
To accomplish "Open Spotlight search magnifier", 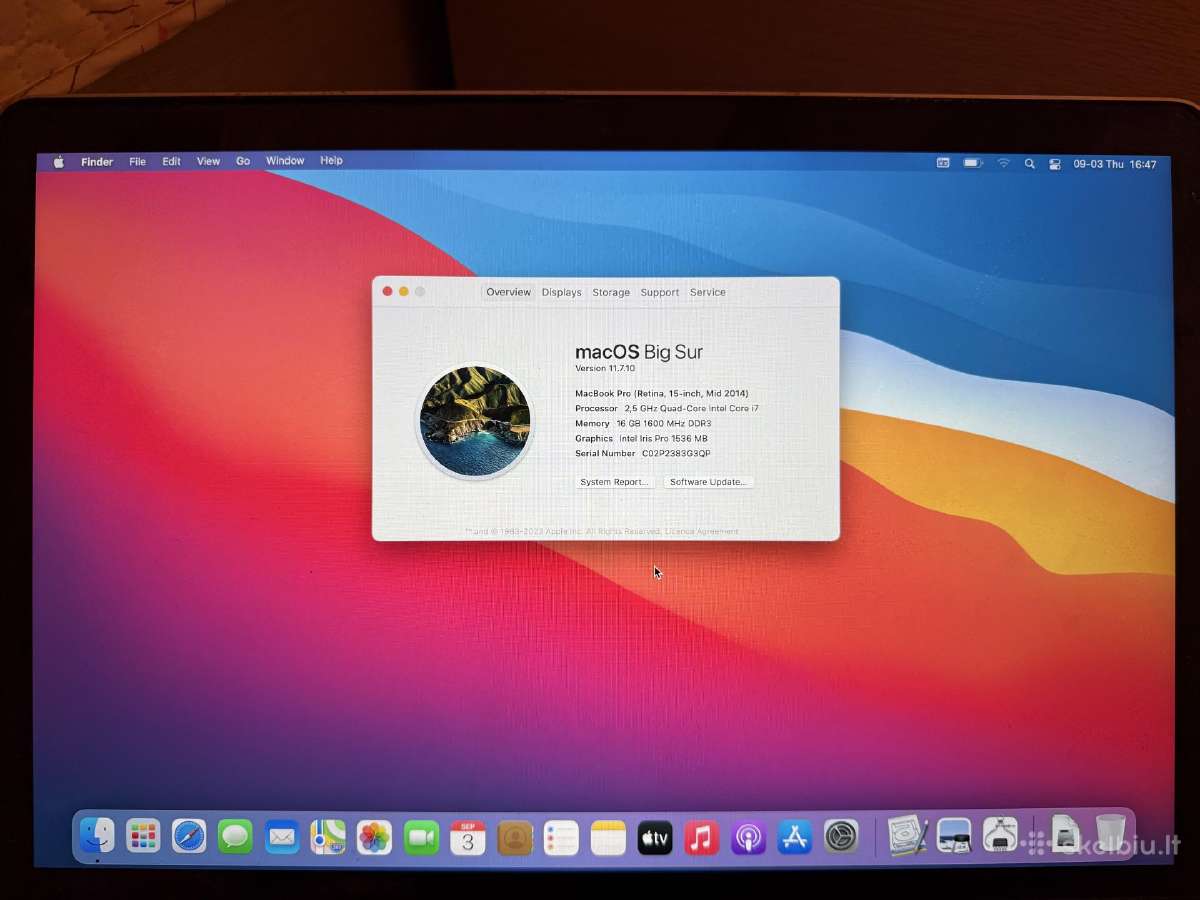I will 1030,164.
